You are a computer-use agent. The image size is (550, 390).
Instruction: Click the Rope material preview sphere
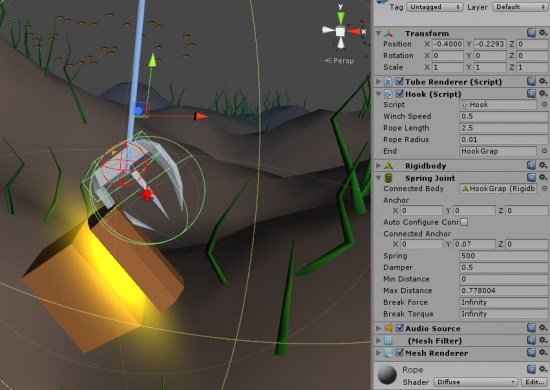point(387,375)
